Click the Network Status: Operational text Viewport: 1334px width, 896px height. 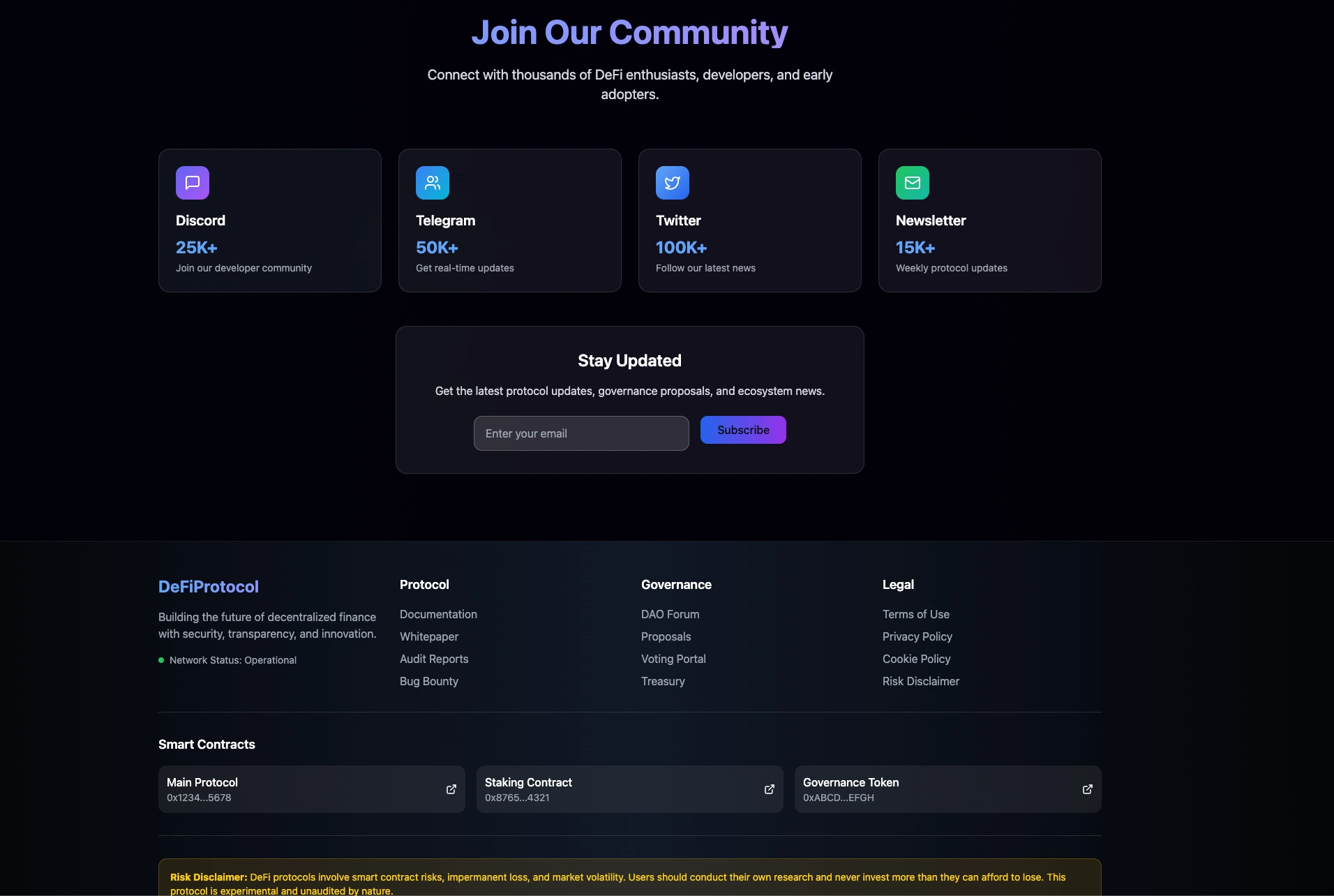[233, 660]
